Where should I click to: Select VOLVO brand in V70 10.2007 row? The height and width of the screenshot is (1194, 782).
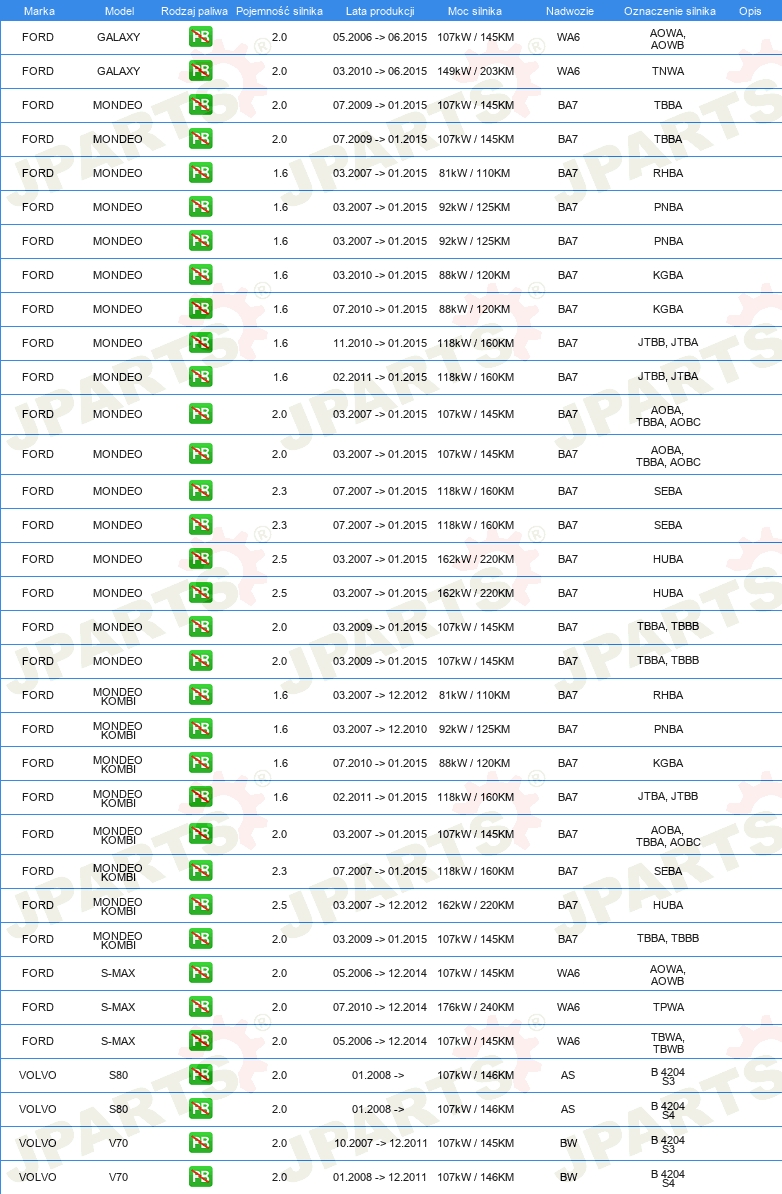(x=37, y=1142)
